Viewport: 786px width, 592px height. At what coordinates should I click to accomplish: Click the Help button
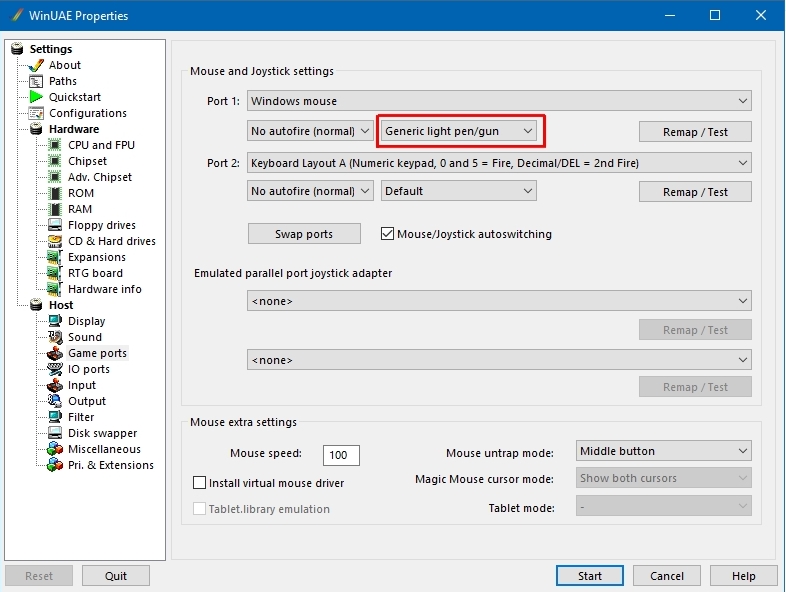743,576
